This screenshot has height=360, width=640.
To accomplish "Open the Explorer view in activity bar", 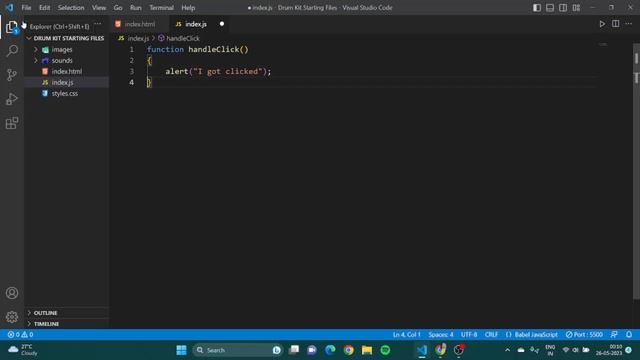I will 12,27.
